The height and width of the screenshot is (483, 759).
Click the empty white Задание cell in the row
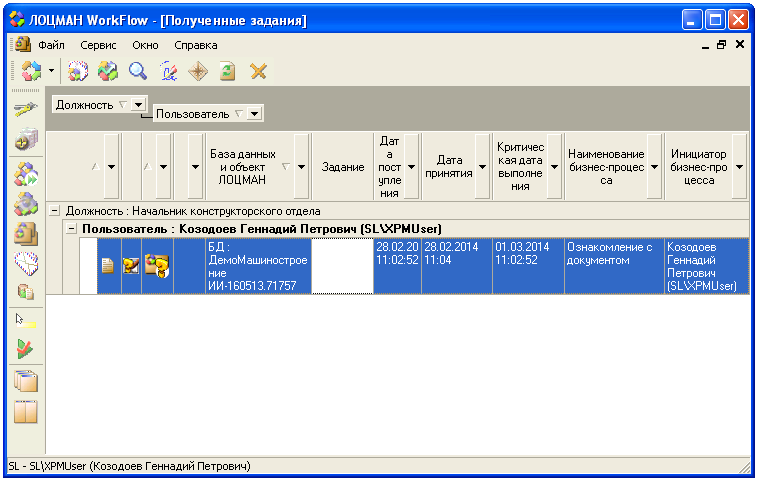[342, 266]
